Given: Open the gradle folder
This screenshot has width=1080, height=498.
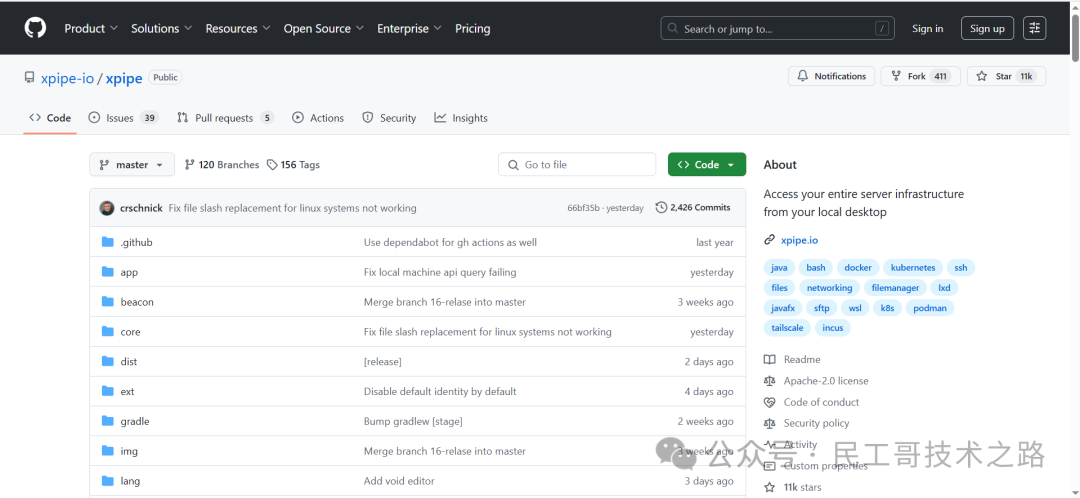Looking at the screenshot, I should (135, 421).
